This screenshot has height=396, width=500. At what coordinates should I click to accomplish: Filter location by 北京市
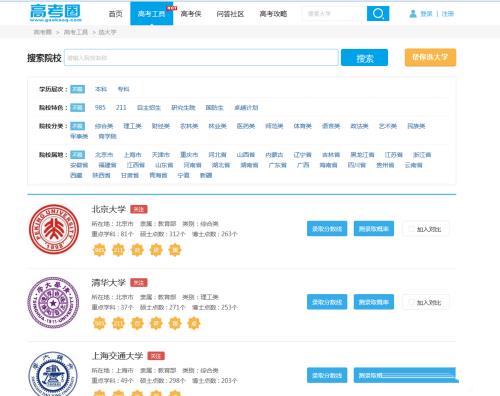[104, 155]
